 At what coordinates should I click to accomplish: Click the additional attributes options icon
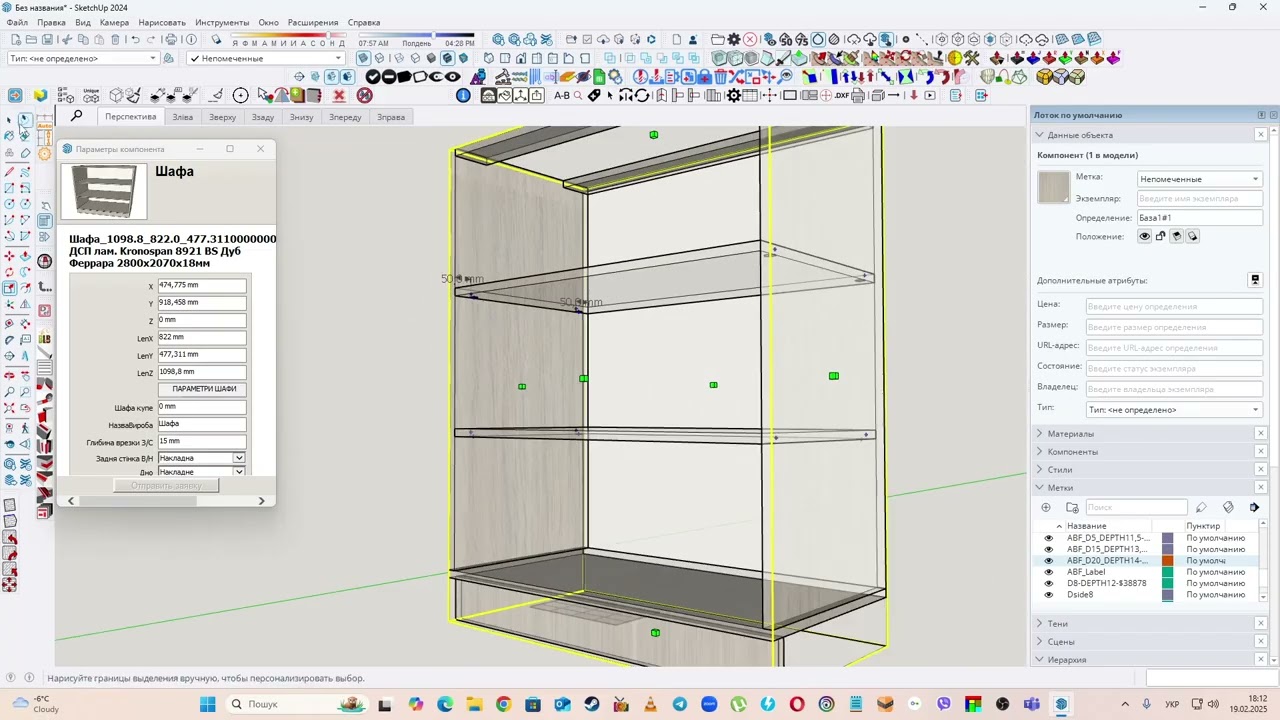click(x=1255, y=280)
